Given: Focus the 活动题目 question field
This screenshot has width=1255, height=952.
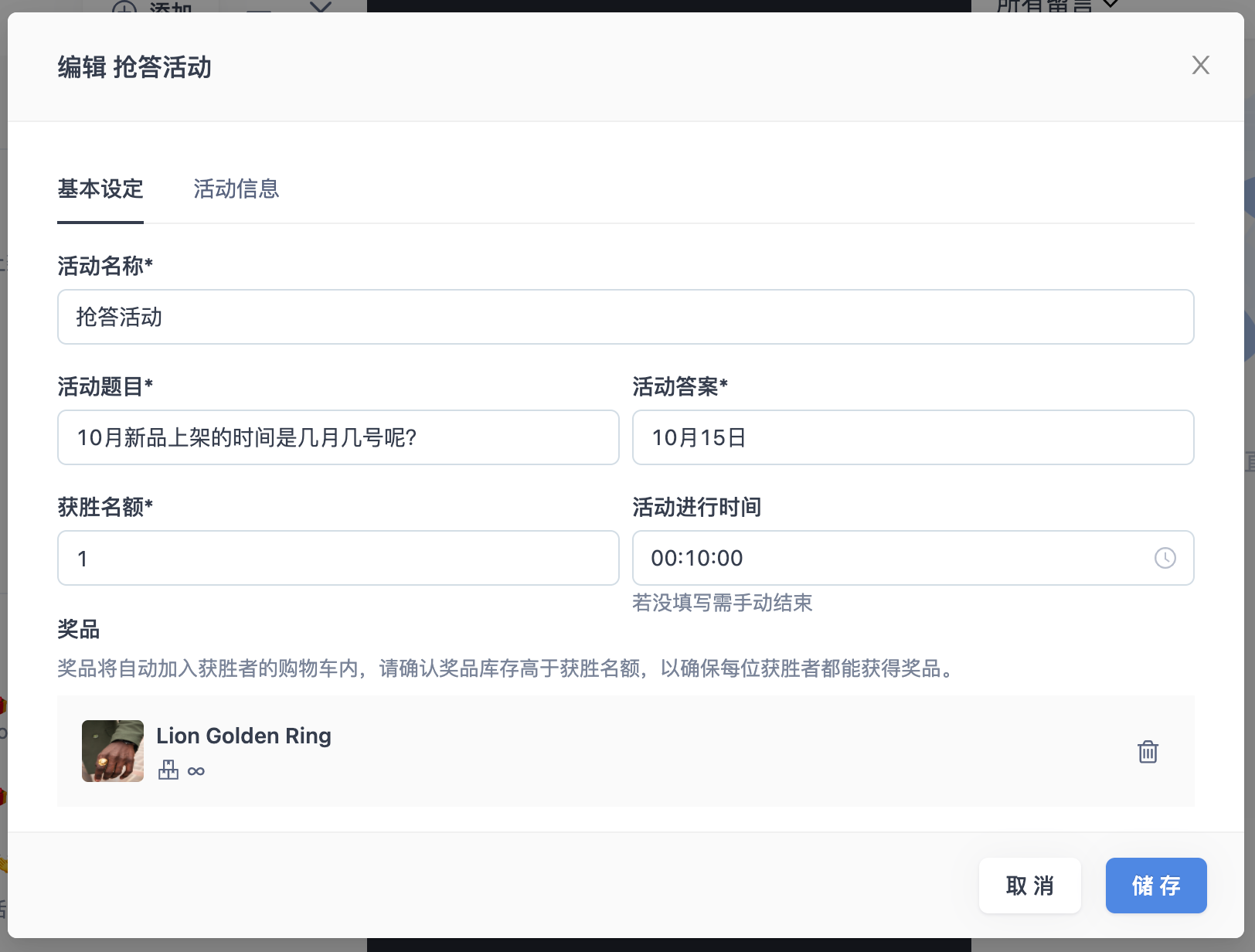Looking at the screenshot, I should (x=338, y=437).
